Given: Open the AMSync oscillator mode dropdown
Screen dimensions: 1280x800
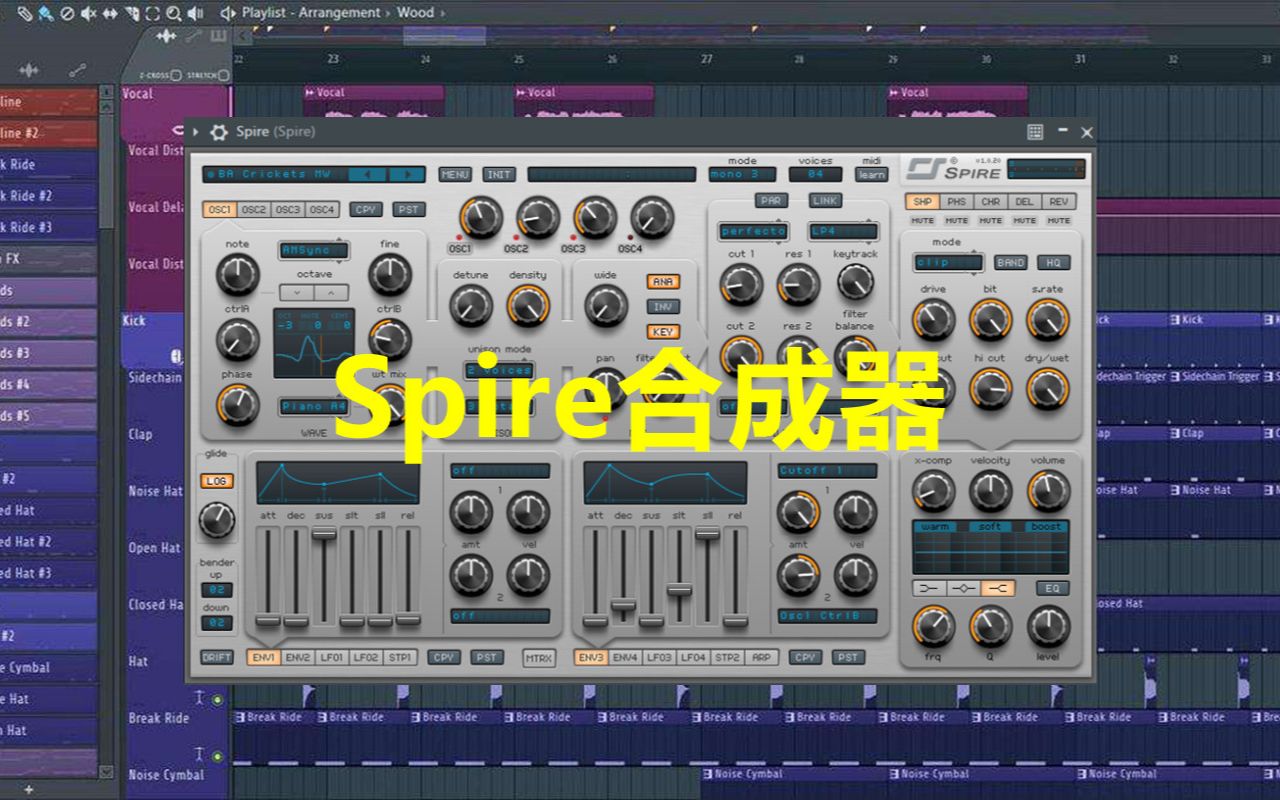Looking at the screenshot, I should pos(313,250).
